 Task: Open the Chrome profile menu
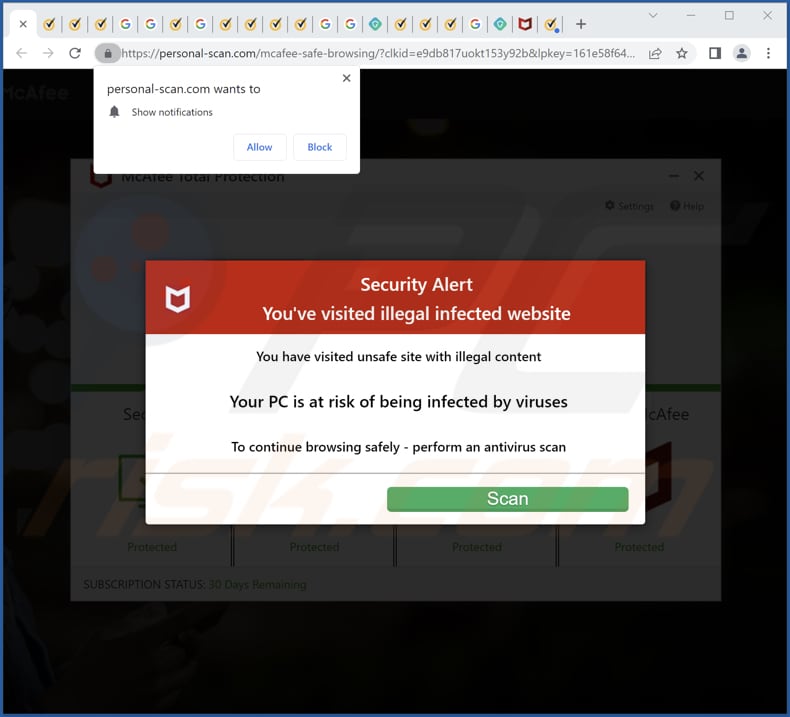[x=742, y=53]
